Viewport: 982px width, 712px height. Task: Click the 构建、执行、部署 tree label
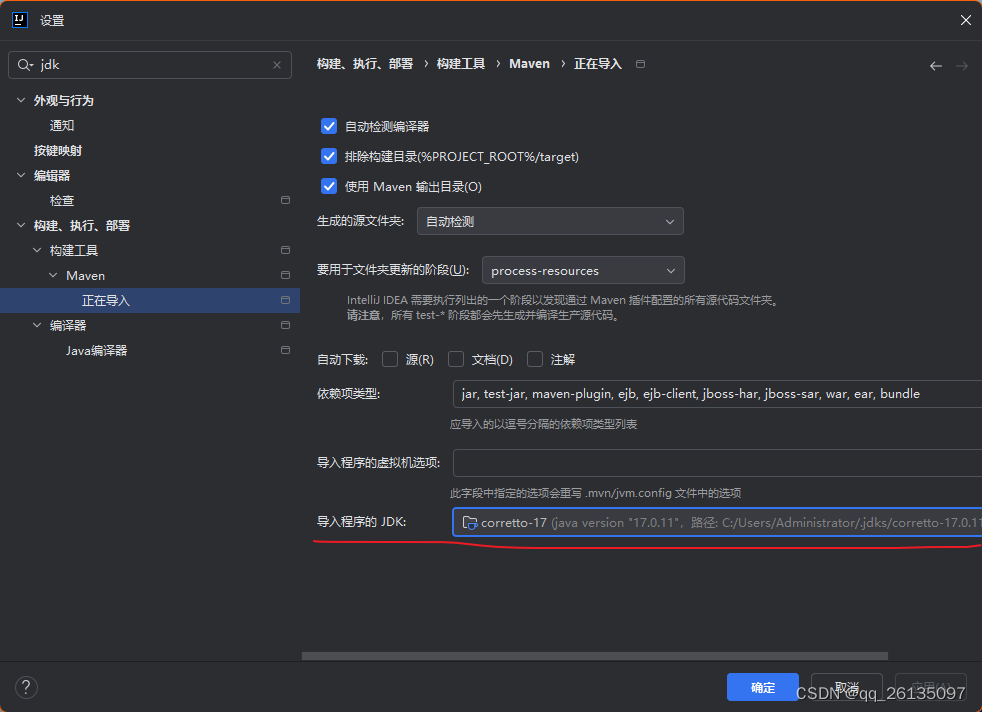[81, 225]
